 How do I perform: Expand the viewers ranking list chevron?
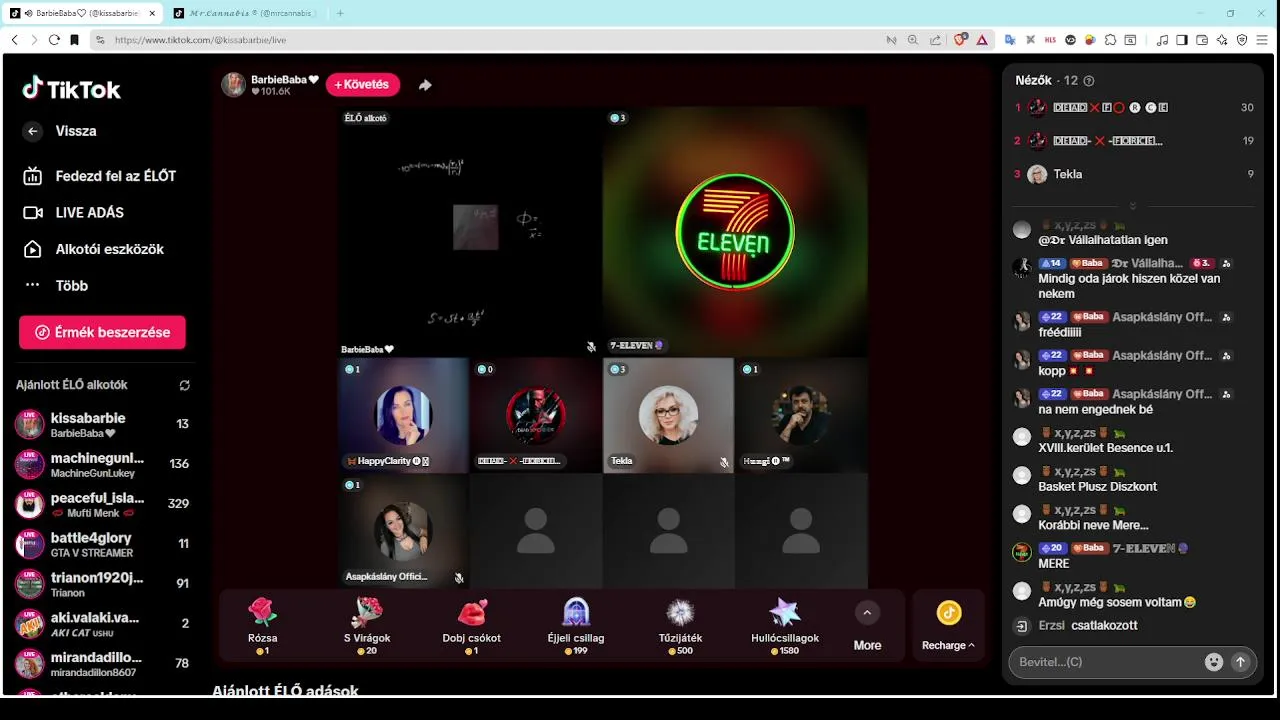point(1133,206)
